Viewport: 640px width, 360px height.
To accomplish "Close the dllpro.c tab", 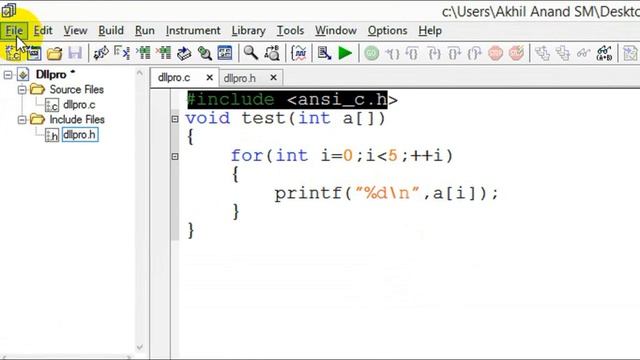I will 209,78.
